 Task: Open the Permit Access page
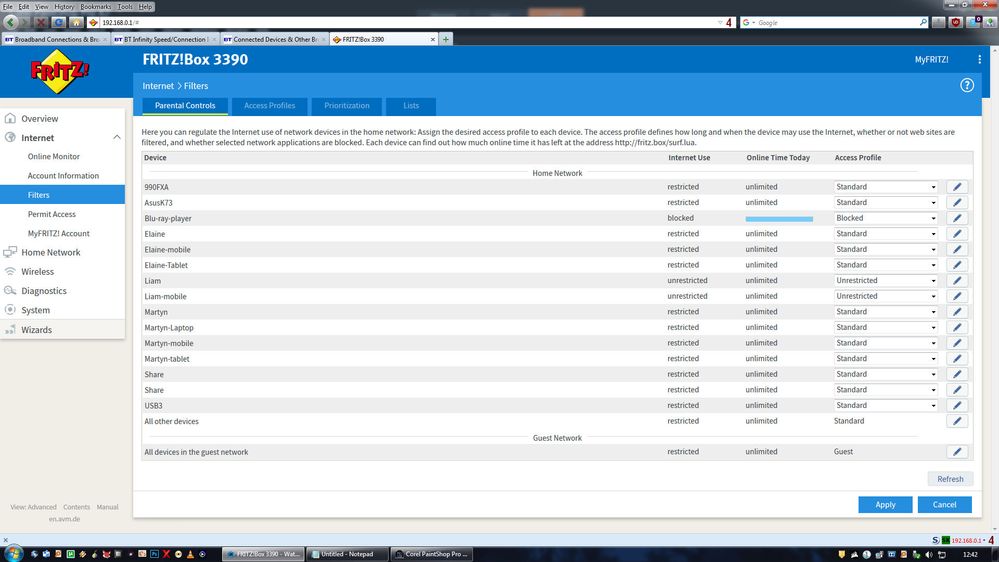52,214
